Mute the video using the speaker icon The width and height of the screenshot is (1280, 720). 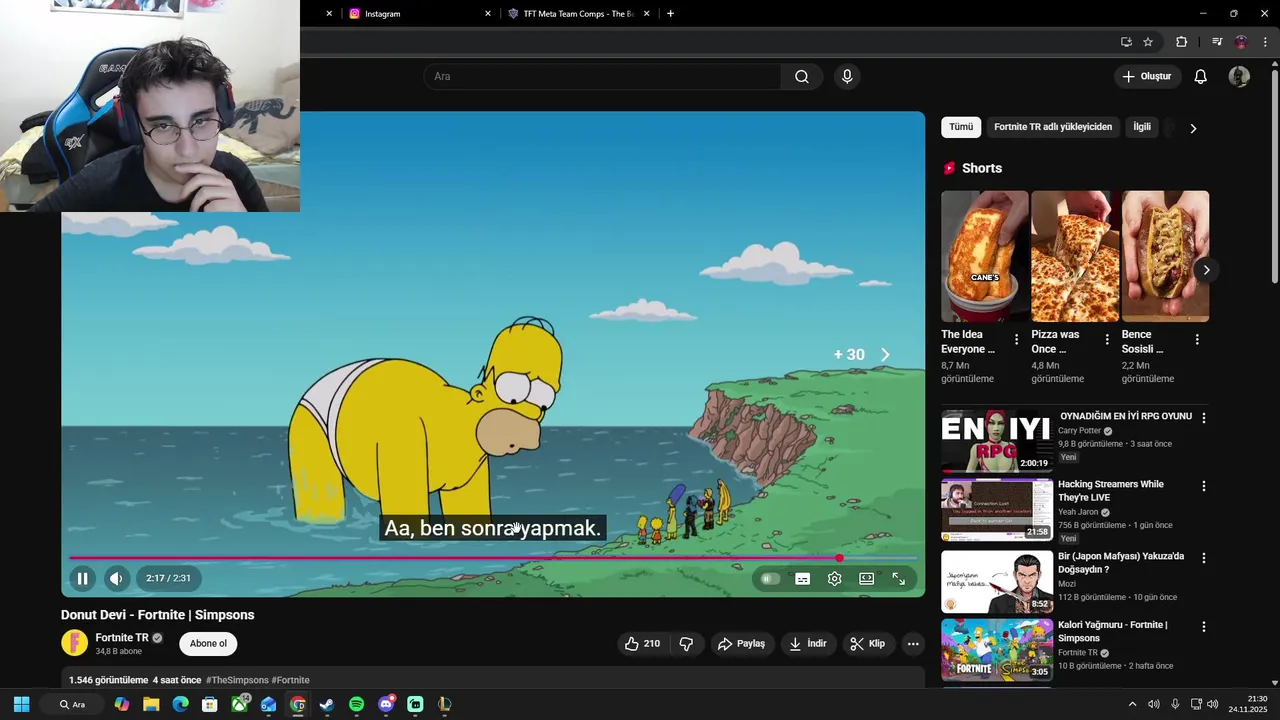point(117,578)
